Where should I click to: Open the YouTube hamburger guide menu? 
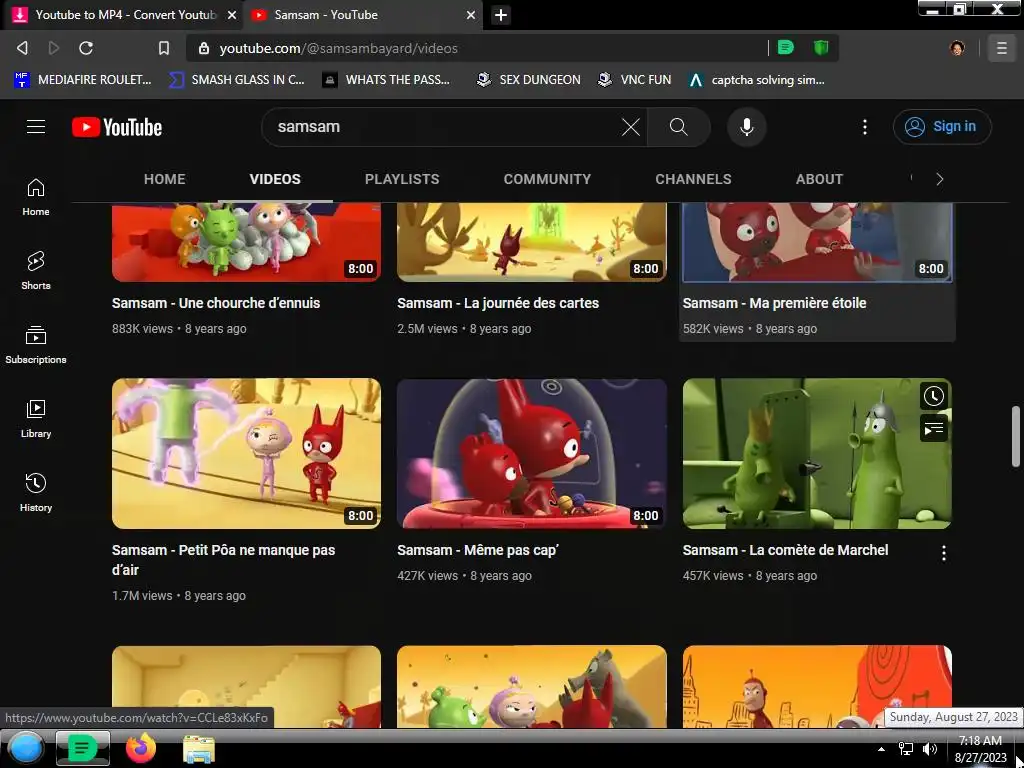(x=36, y=127)
